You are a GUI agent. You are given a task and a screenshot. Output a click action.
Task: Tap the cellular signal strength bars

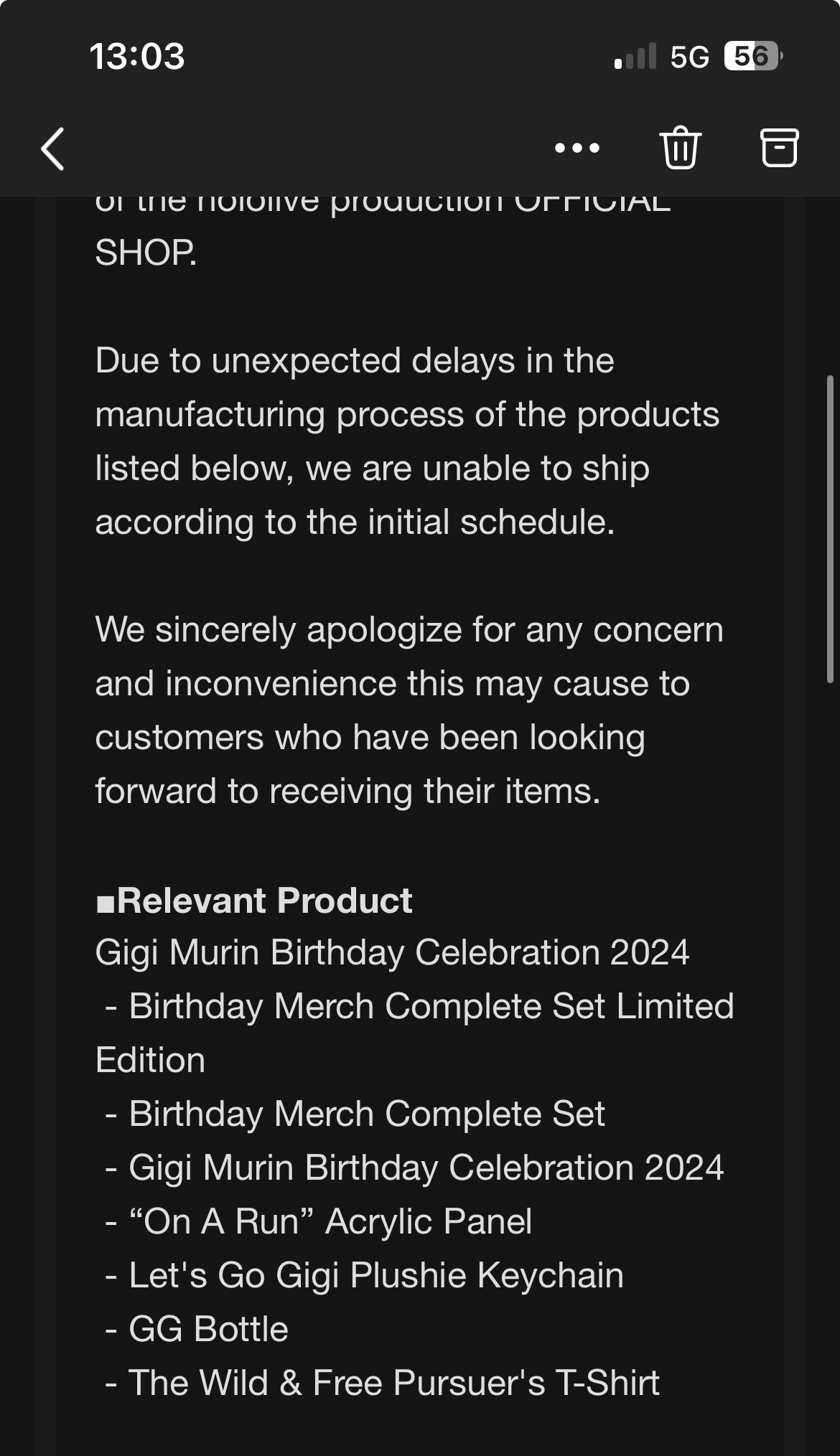635,57
